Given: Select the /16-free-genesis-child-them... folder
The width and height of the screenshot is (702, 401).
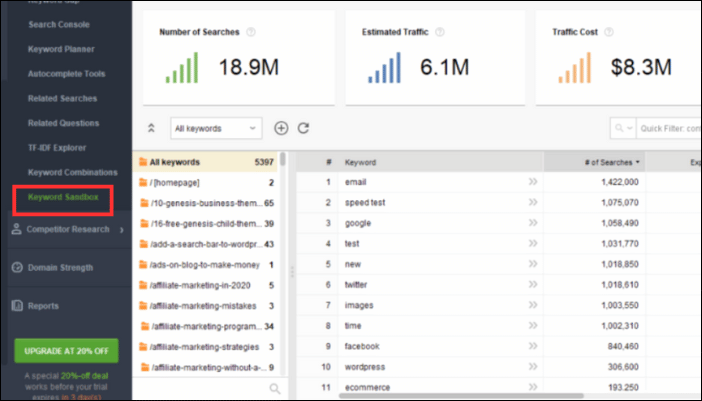Looking at the screenshot, I should pos(206,224).
